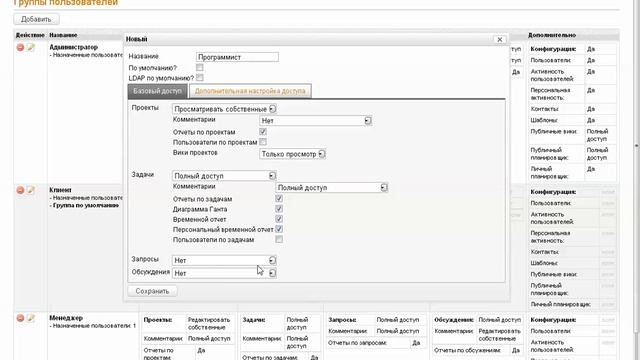
Task: Click Публичные вики label in Администратор row
Action: click(553, 132)
